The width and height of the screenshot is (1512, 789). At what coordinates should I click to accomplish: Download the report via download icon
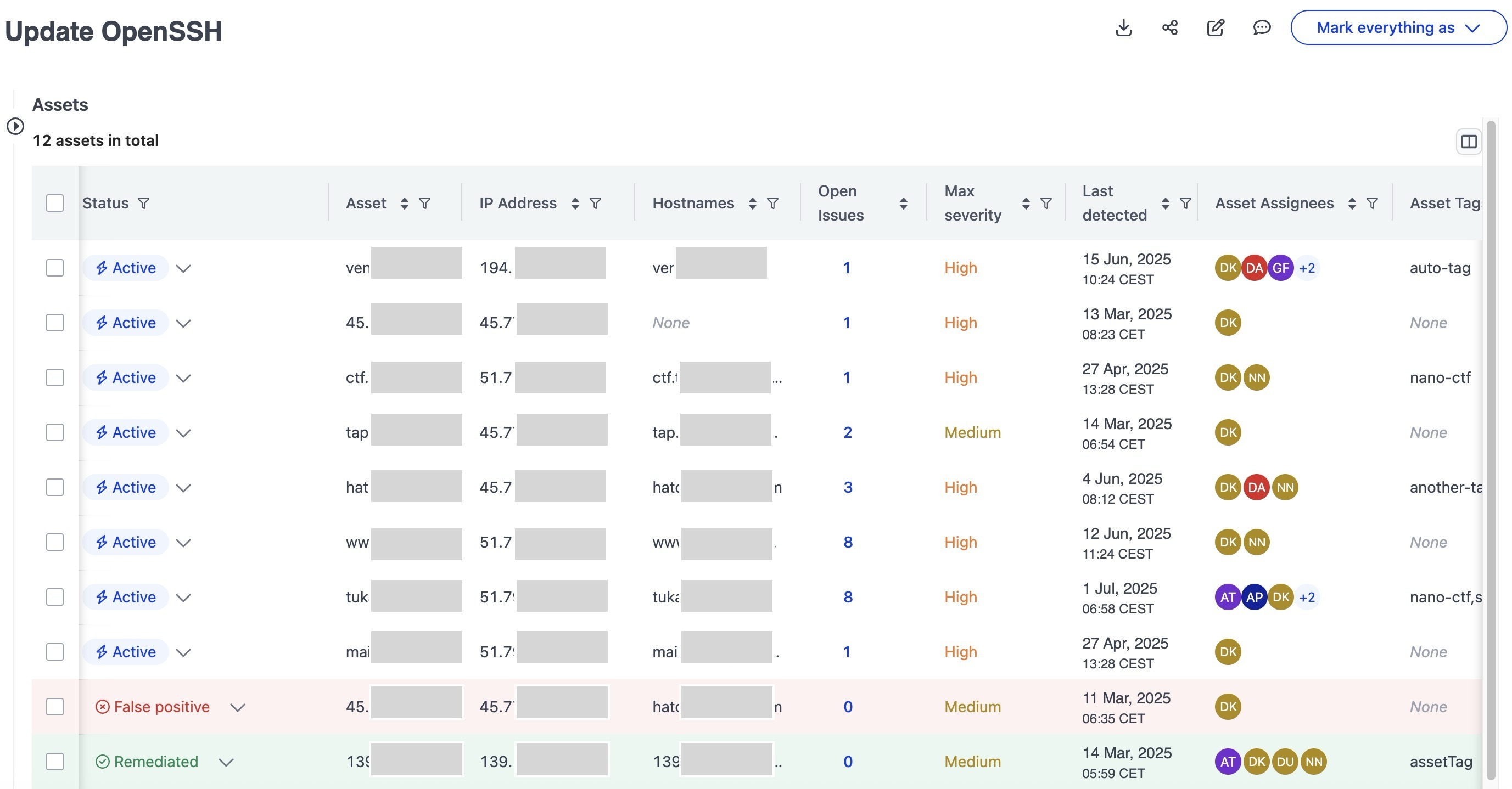click(x=1123, y=27)
